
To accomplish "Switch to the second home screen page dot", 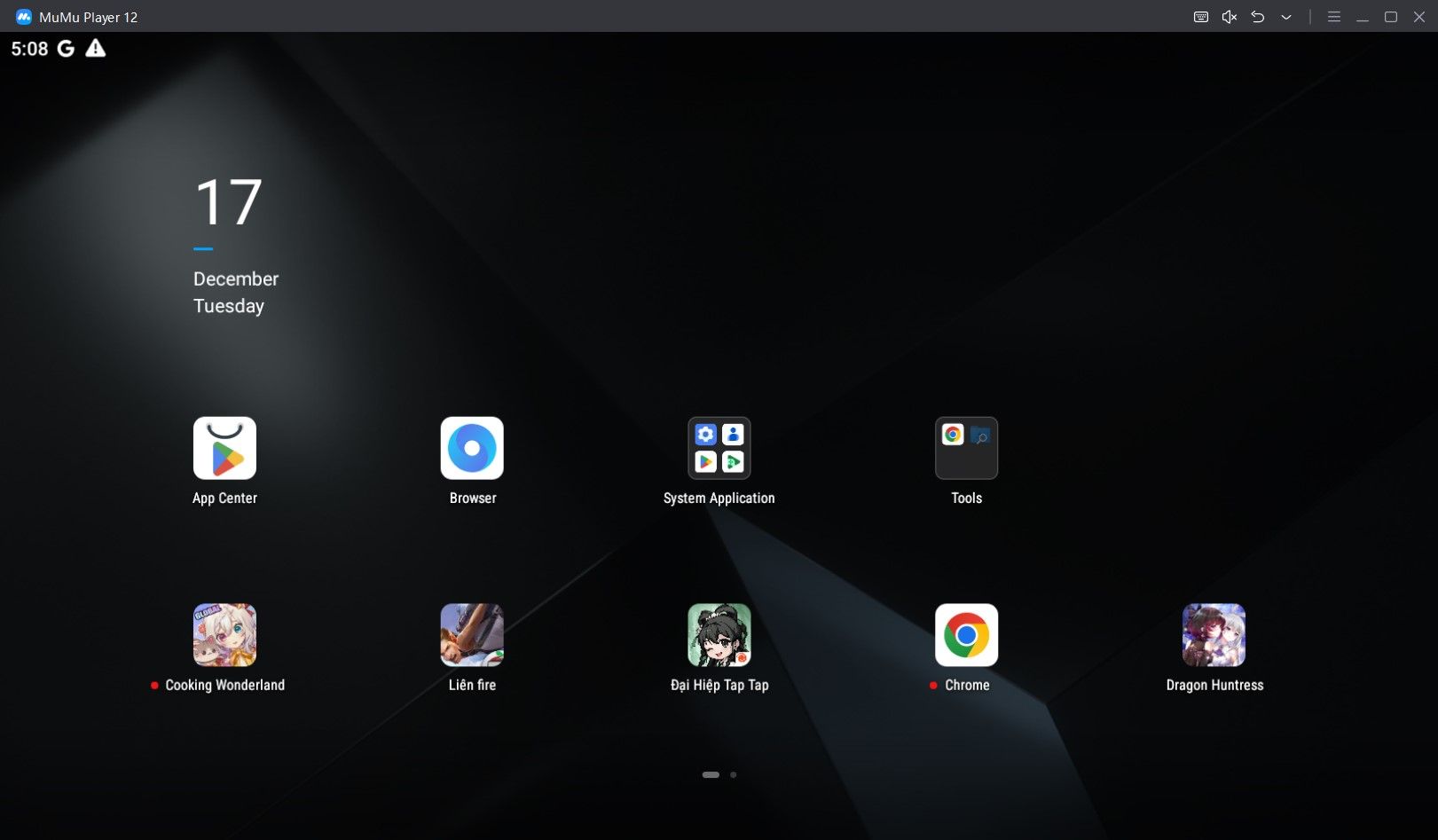I will pos(733,774).
